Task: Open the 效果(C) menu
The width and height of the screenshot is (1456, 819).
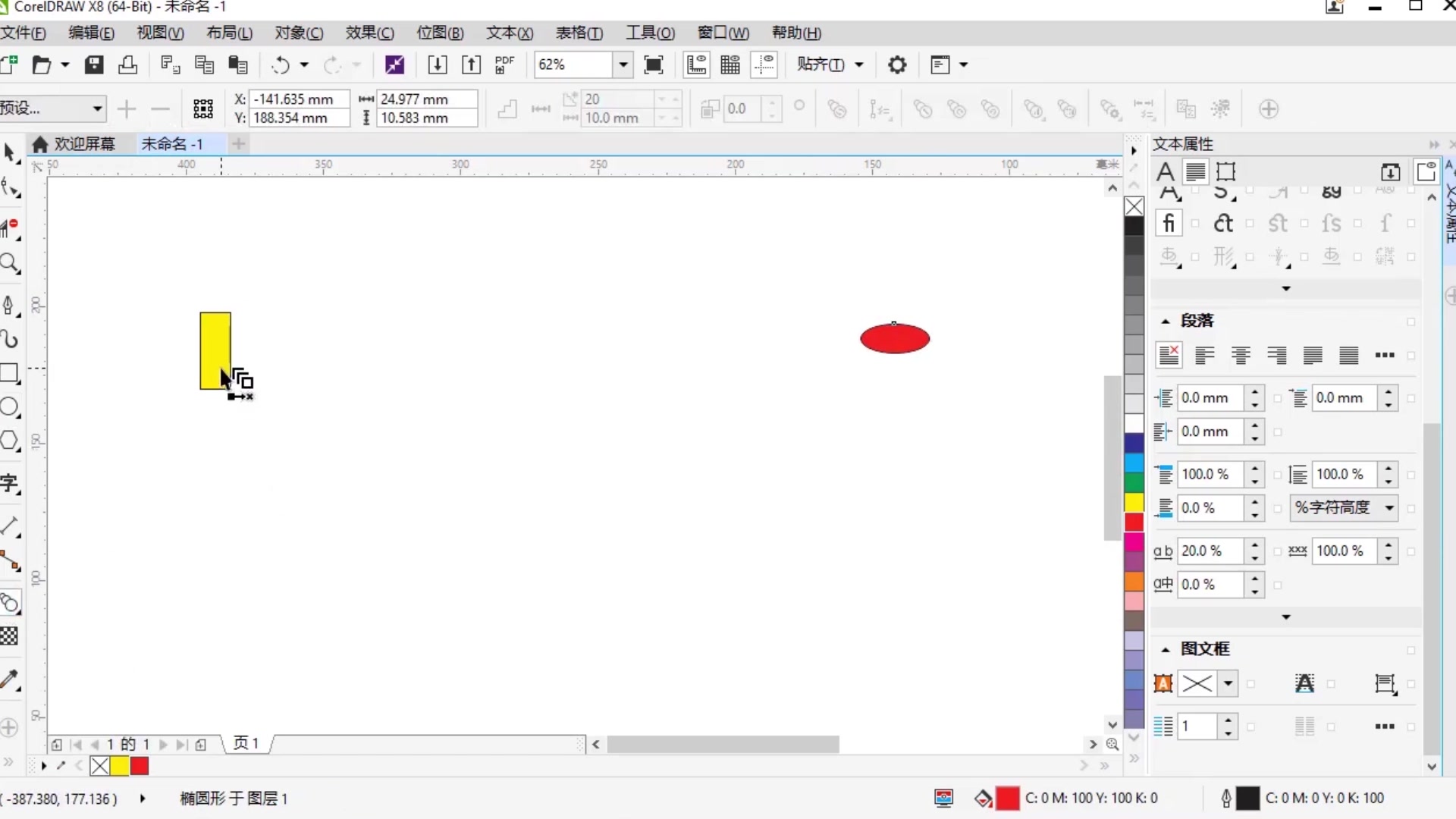Action: [369, 33]
